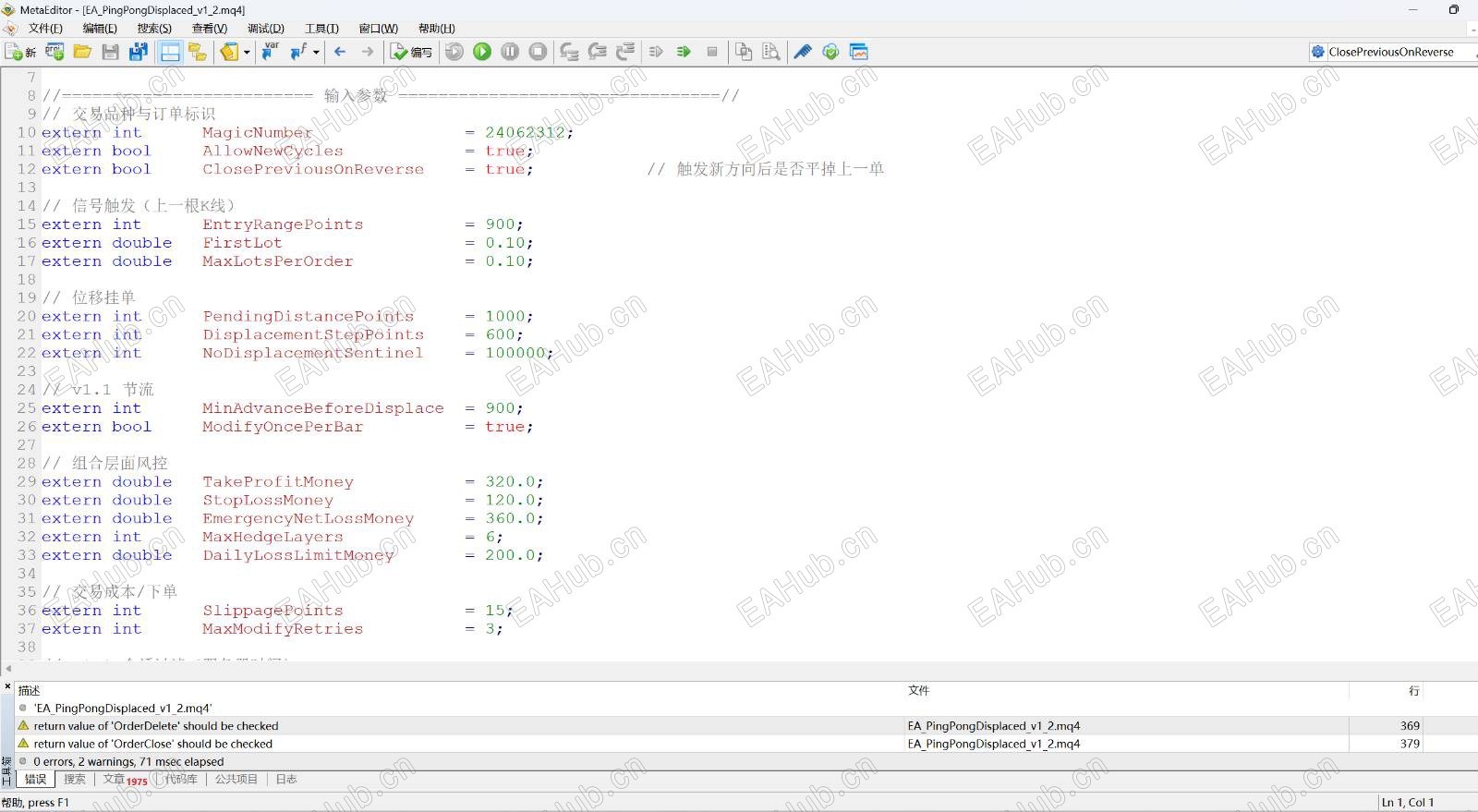Toggle the Navigator panel layout icon
Screen dimensions: 1478x812
(x=170, y=52)
